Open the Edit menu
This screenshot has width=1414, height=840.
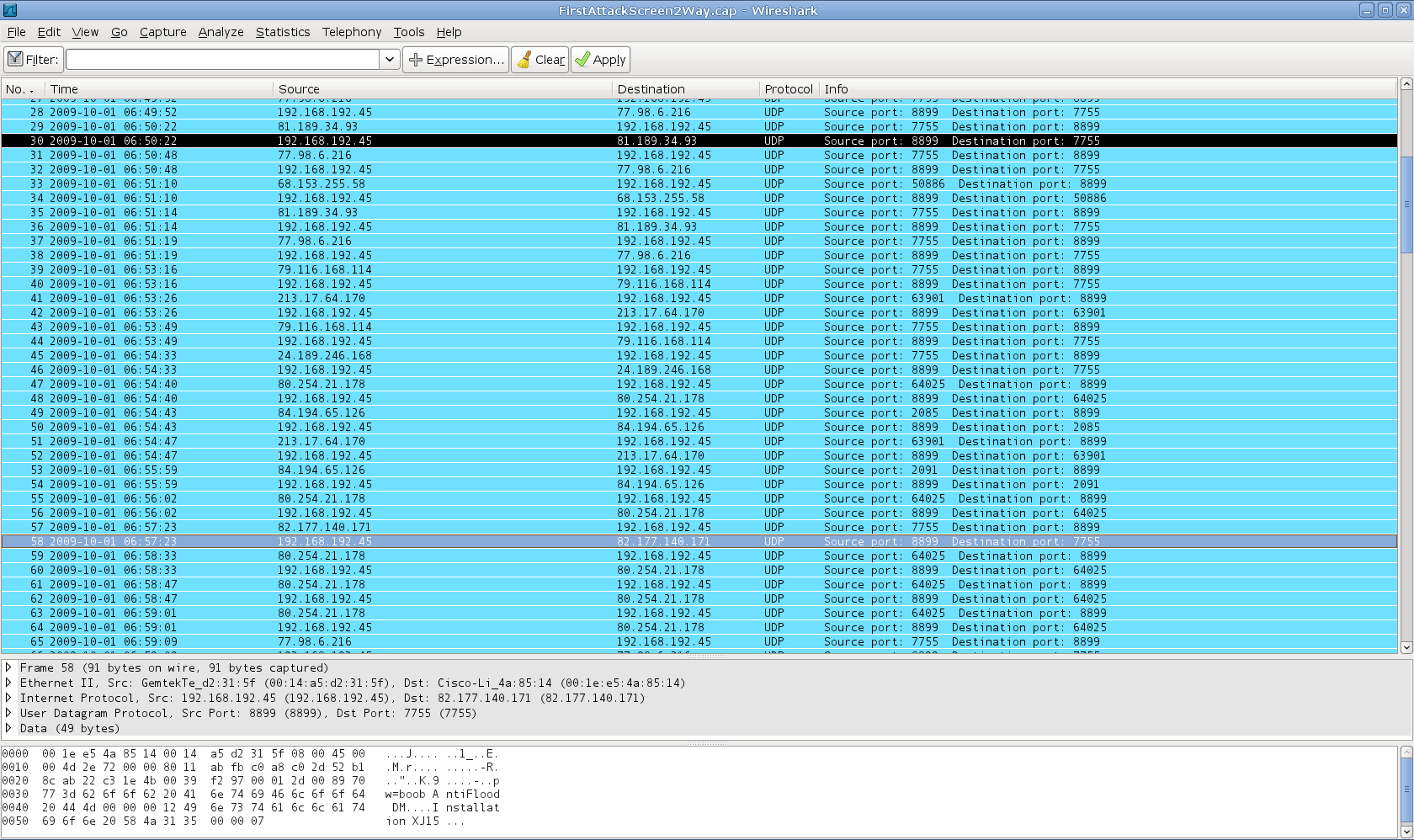pos(49,32)
